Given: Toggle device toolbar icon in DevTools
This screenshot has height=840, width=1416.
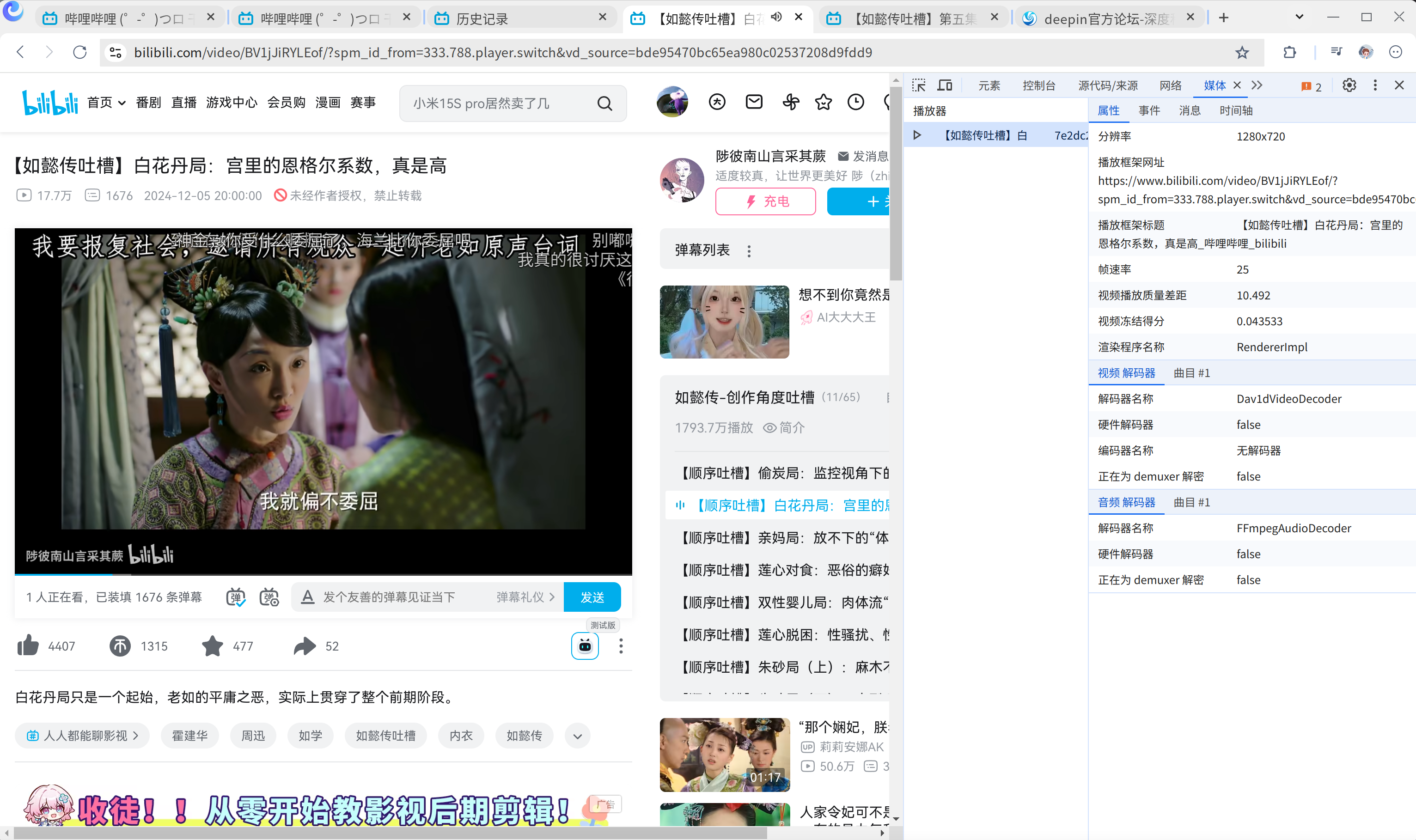Looking at the screenshot, I should click(945, 85).
